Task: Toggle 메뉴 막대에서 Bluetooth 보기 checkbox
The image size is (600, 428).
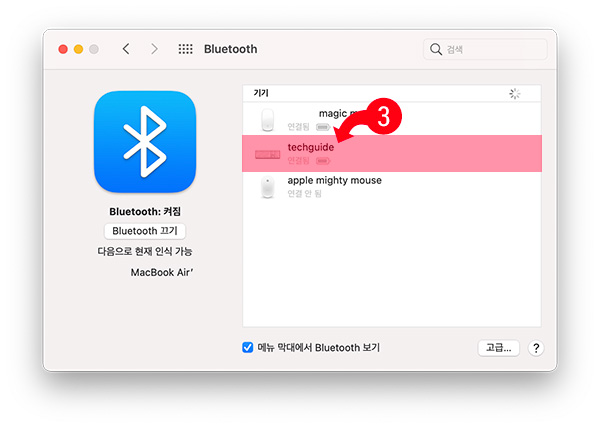Action: (x=248, y=348)
